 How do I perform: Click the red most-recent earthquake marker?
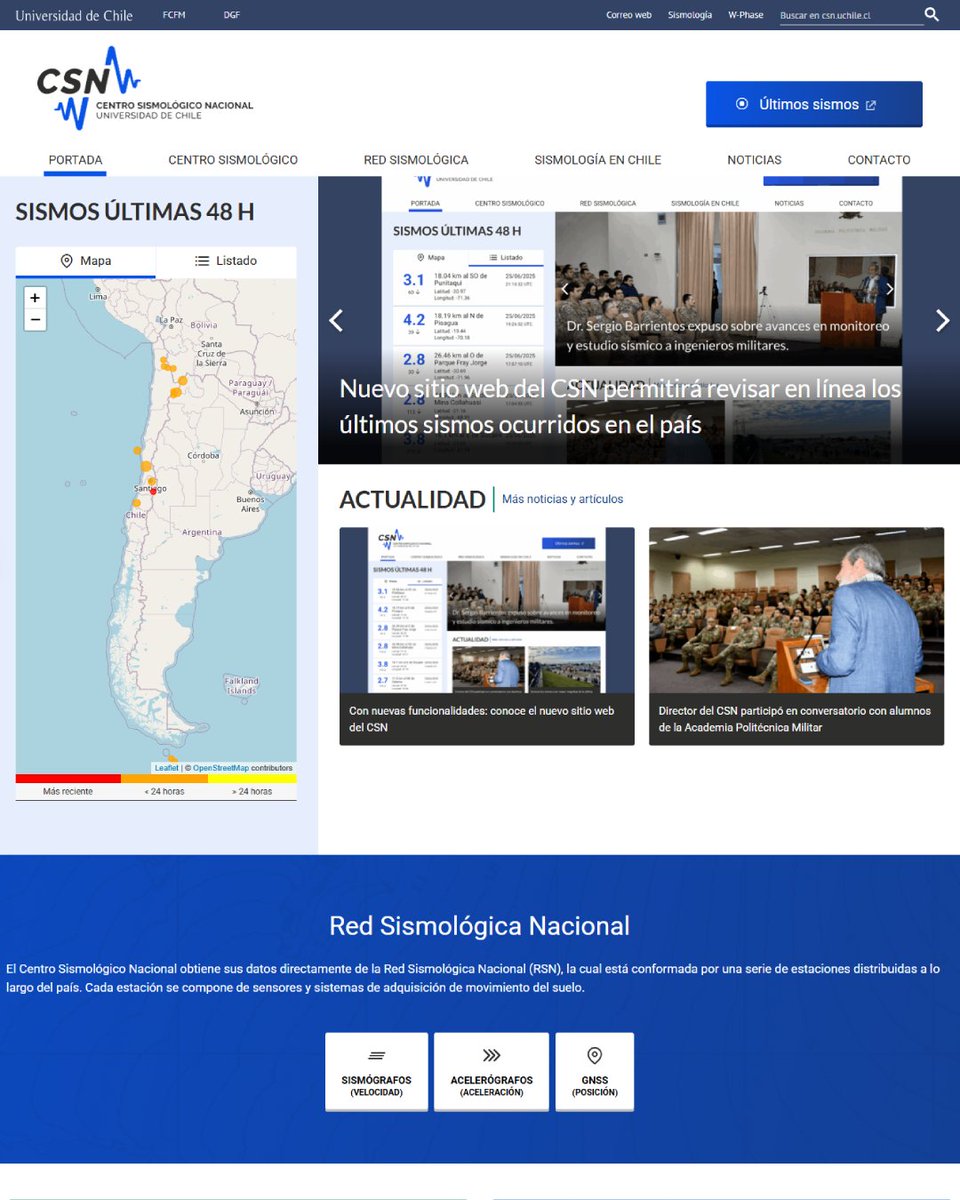point(153,491)
